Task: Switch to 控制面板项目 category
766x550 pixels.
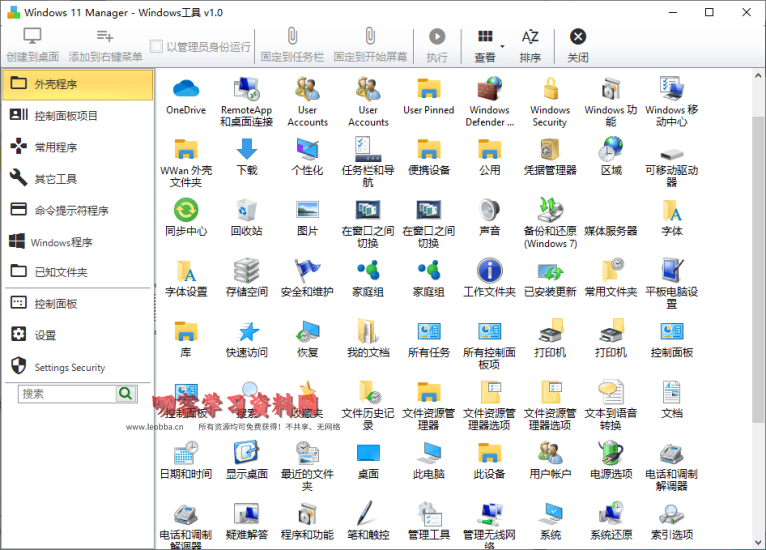Action: tap(78, 116)
